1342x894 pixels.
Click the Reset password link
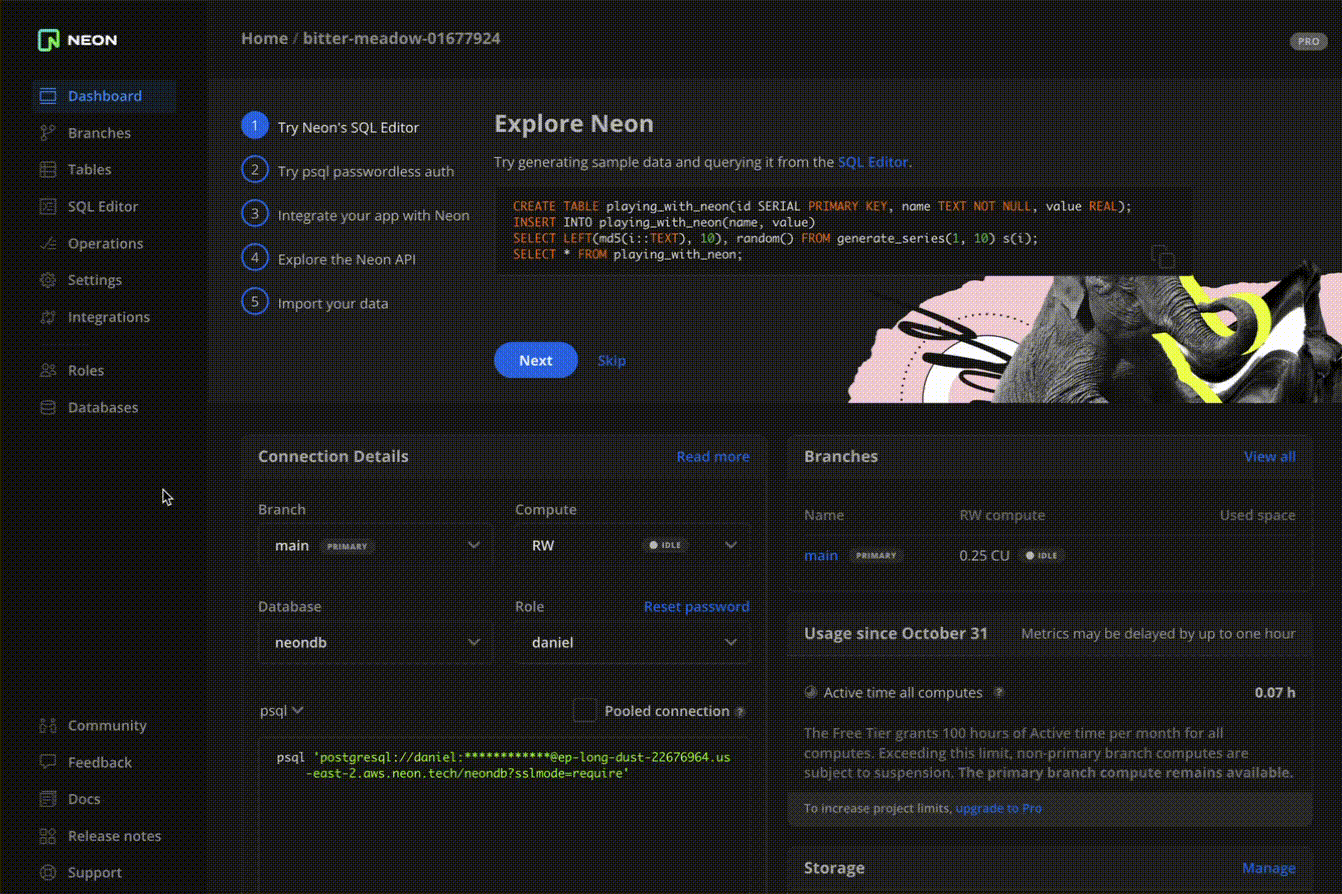[696, 607]
